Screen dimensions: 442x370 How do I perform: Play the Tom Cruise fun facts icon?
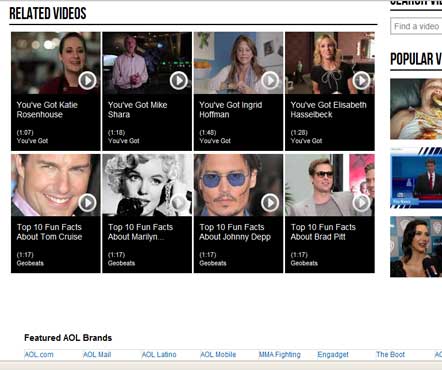tap(87, 203)
